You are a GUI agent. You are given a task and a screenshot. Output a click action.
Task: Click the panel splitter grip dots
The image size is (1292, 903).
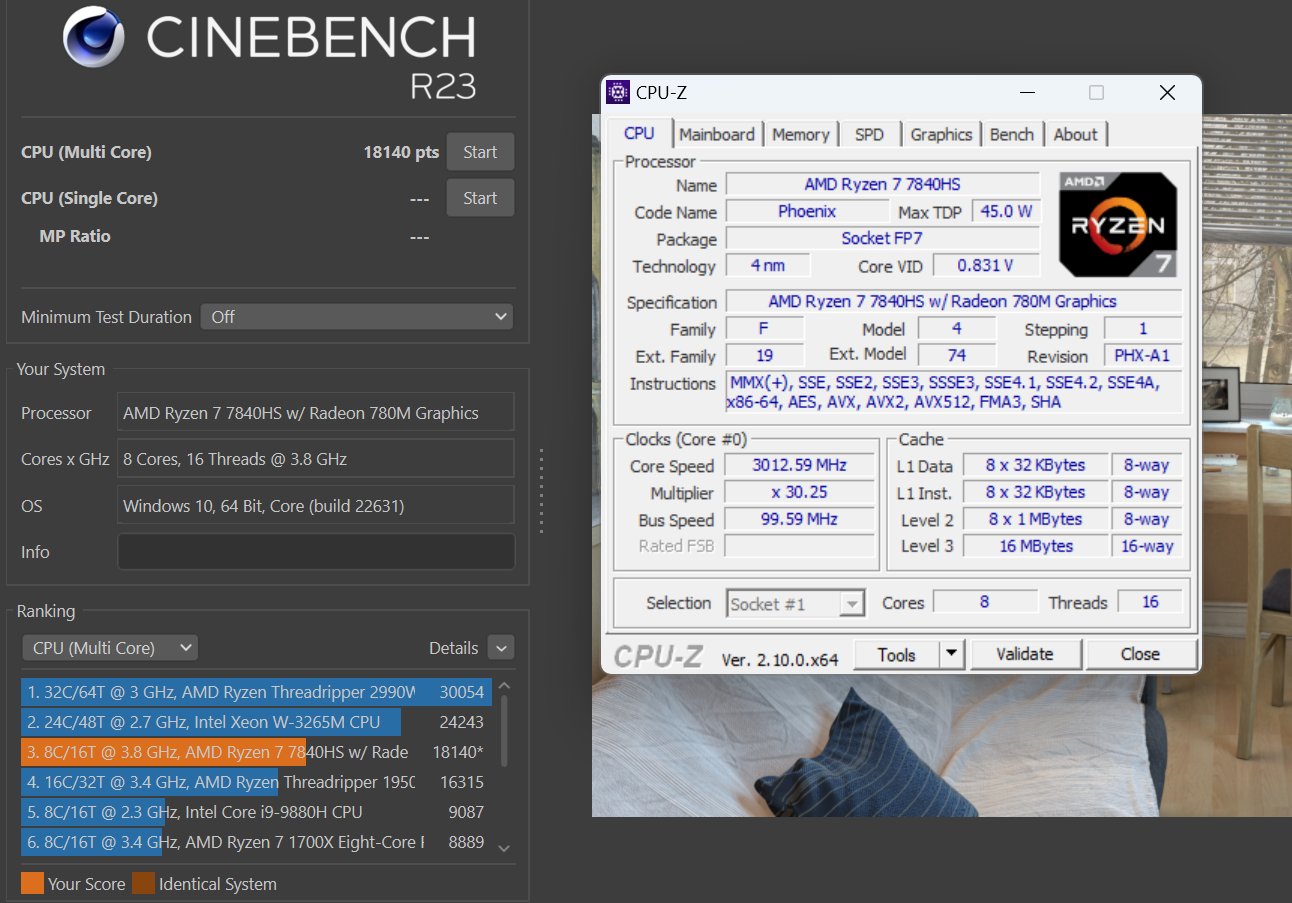[x=541, y=491]
